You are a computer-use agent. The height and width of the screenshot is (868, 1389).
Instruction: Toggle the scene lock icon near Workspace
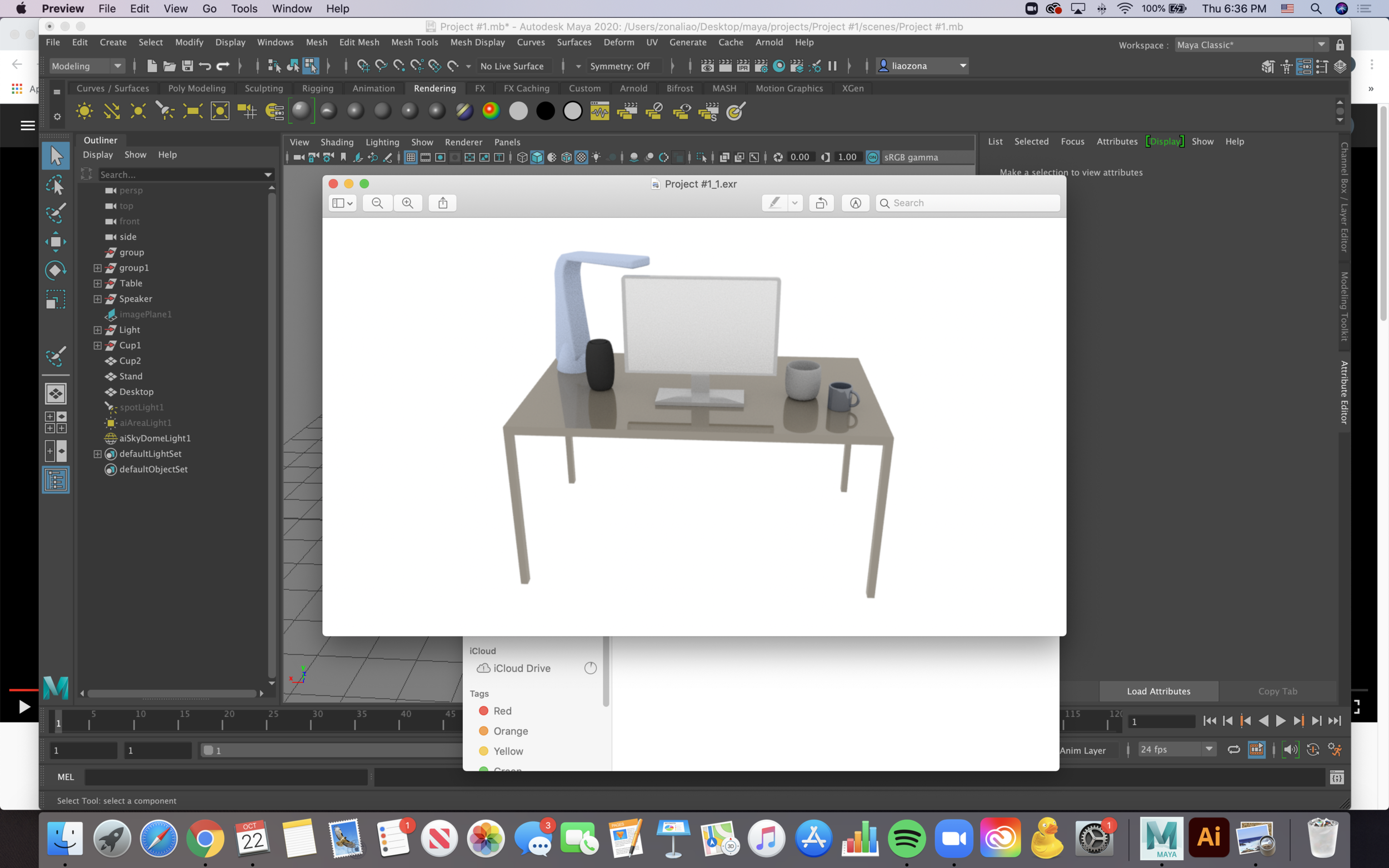[x=1340, y=45]
